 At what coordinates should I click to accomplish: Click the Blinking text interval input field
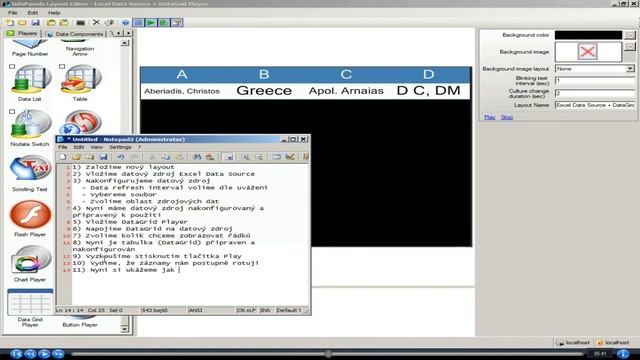(x=595, y=81)
